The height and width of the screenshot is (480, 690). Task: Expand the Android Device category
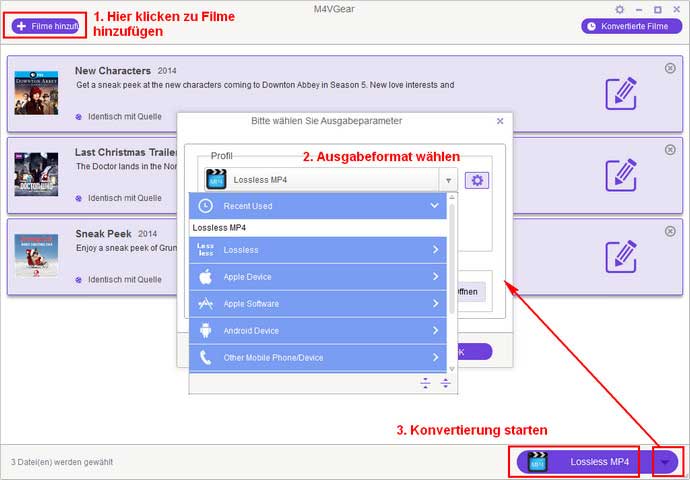(318, 330)
